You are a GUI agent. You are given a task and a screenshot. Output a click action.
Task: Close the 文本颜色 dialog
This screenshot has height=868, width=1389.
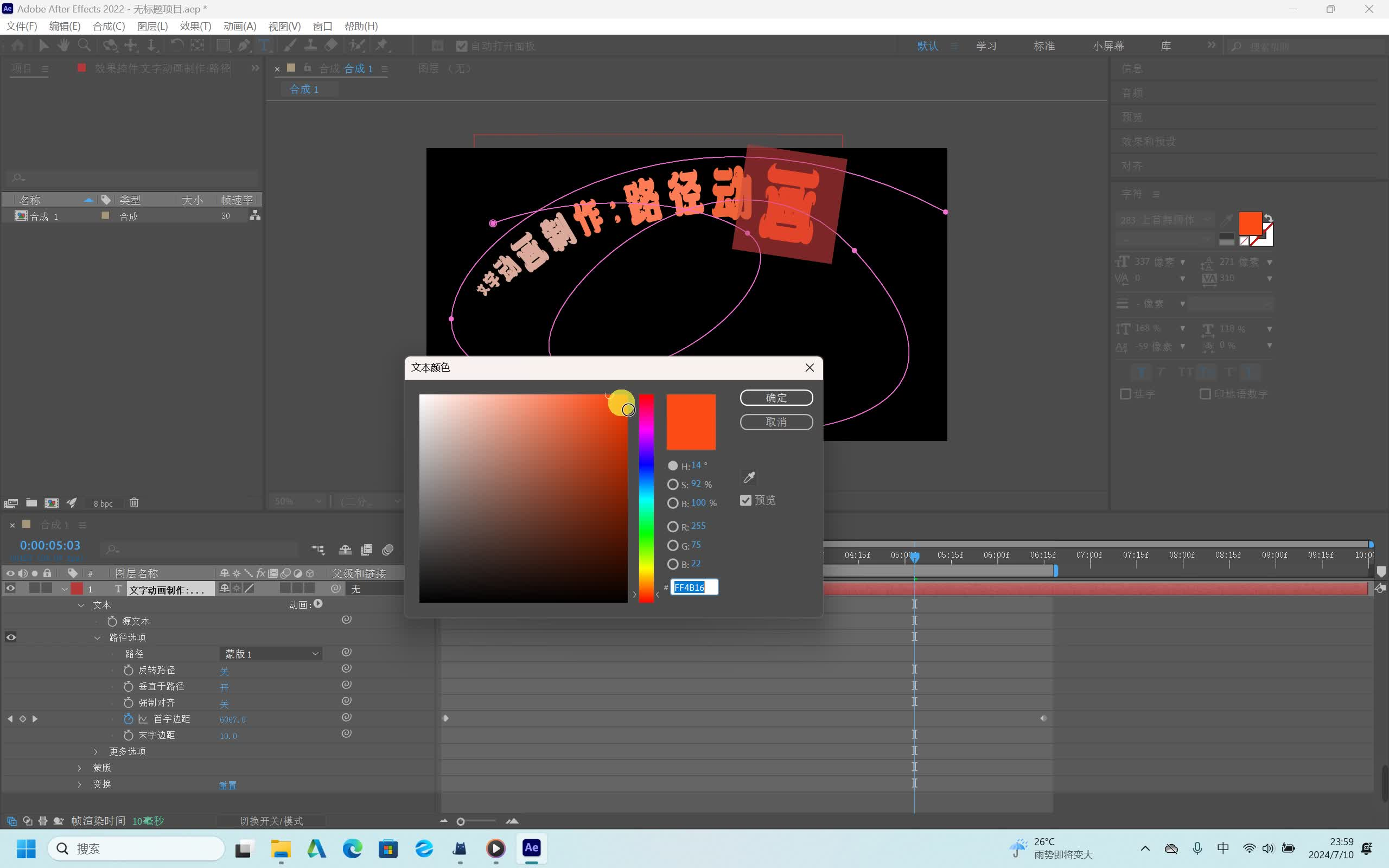(x=810, y=367)
